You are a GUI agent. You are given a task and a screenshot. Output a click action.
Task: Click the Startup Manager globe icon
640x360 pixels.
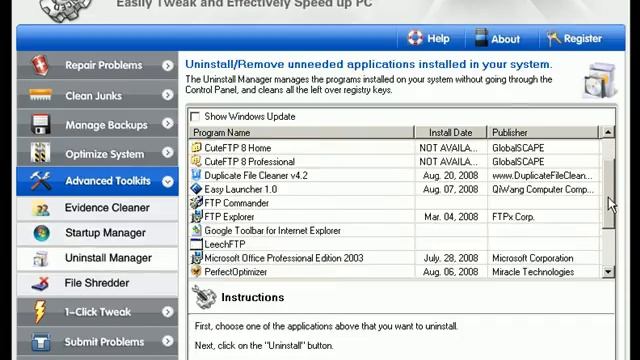click(41, 233)
